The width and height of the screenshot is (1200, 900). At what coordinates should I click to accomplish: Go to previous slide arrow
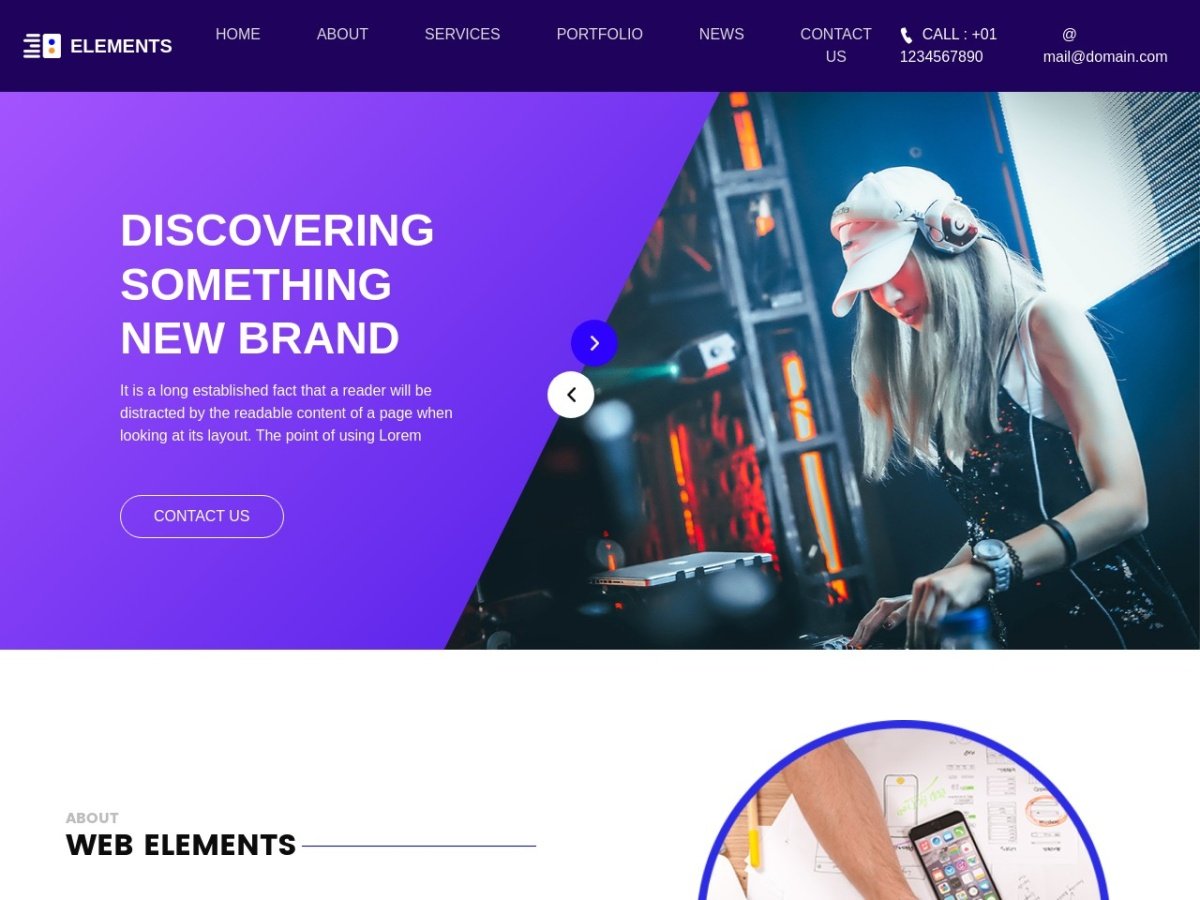571,395
